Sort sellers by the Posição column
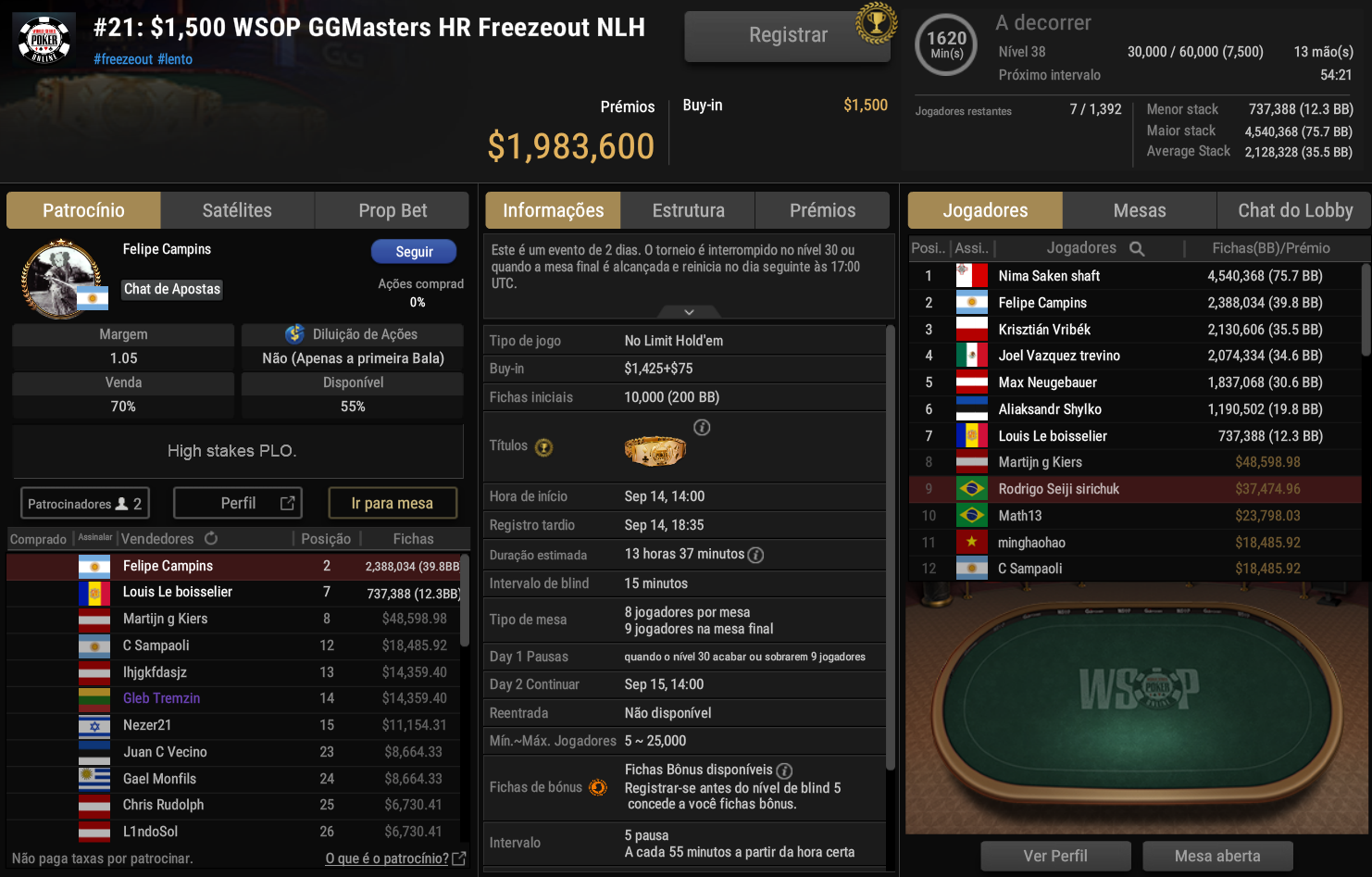 pyautogui.click(x=326, y=539)
